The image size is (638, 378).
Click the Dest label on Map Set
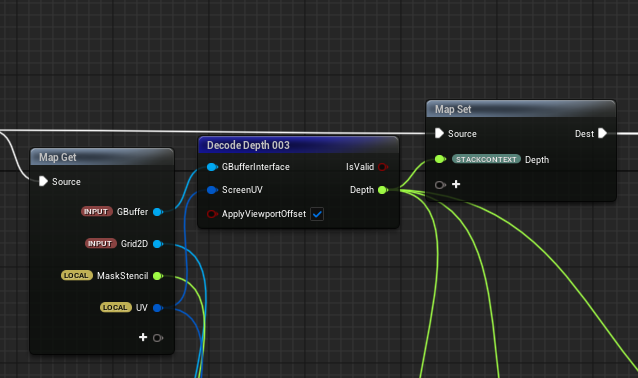[584, 134]
